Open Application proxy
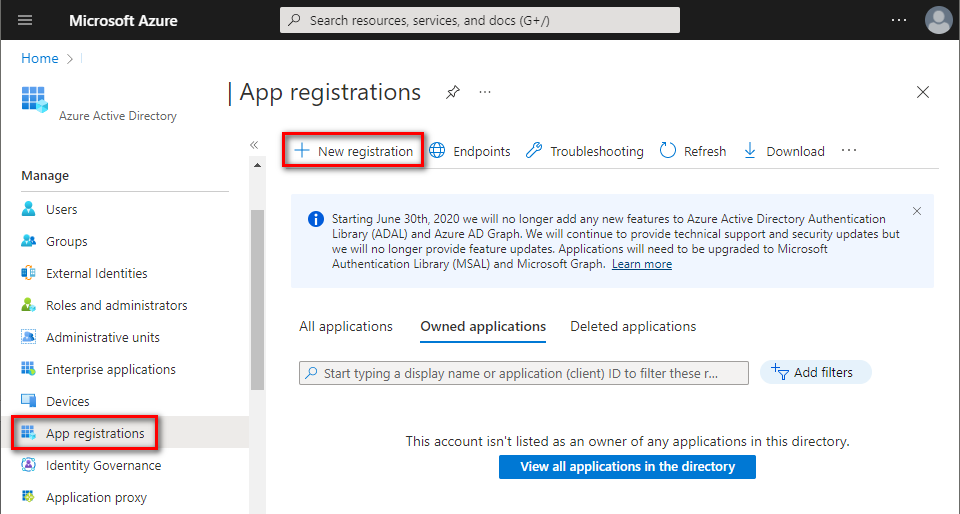The image size is (960, 514). tap(96, 497)
